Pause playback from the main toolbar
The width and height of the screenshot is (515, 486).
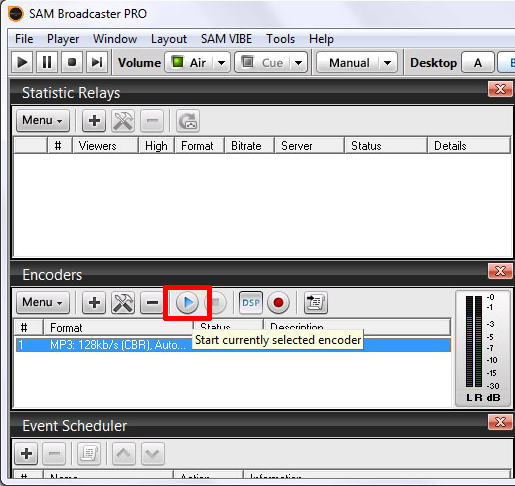click(47, 62)
